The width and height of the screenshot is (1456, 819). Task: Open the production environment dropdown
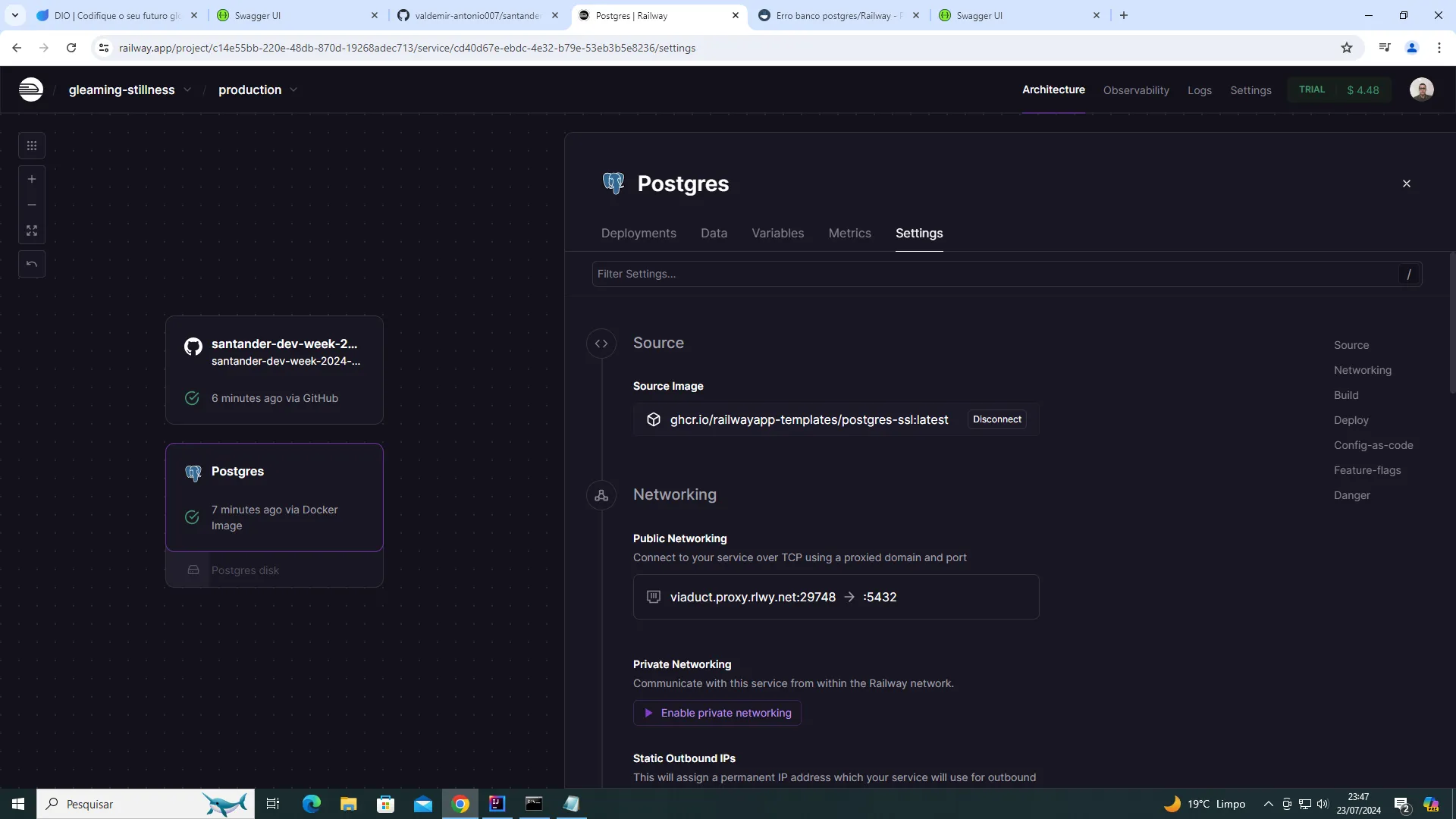pos(293,89)
